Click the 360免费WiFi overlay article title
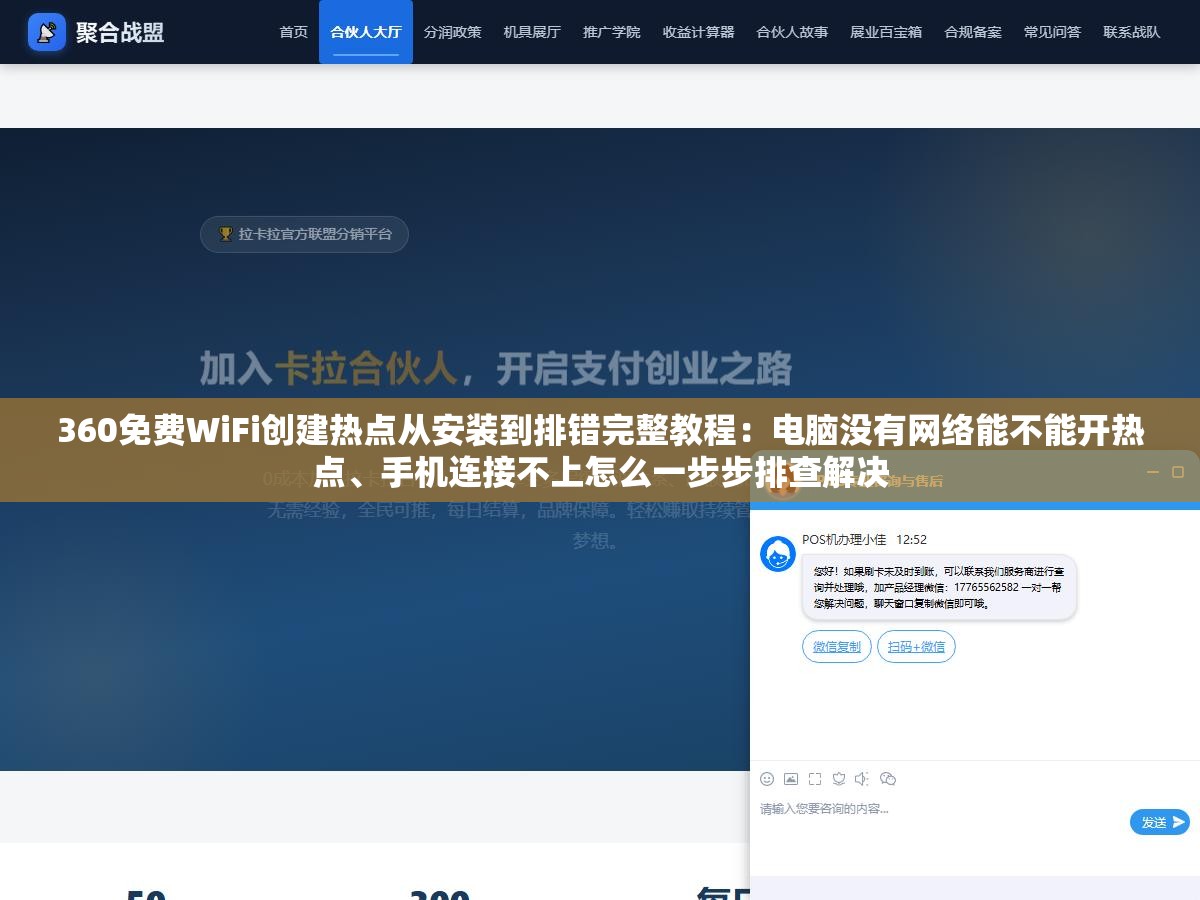Image resolution: width=1200 pixels, height=900 pixels. pyautogui.click(x=600, y=450)
